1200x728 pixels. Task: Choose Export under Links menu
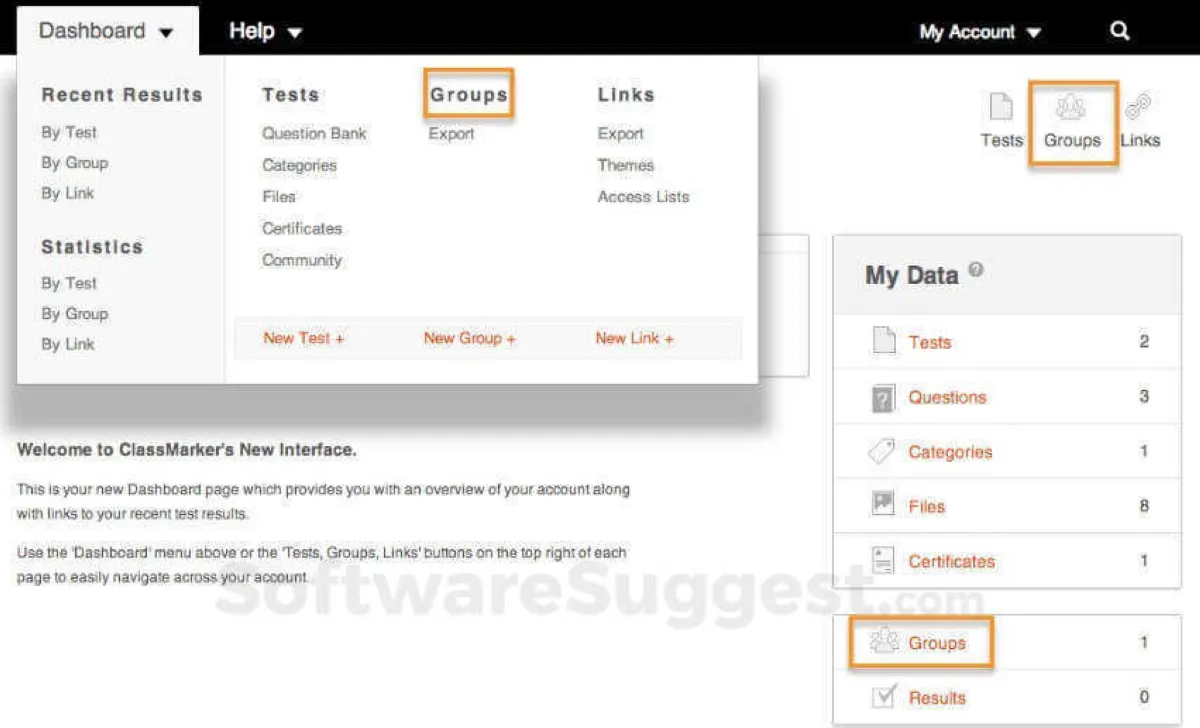tap(621, 133)
